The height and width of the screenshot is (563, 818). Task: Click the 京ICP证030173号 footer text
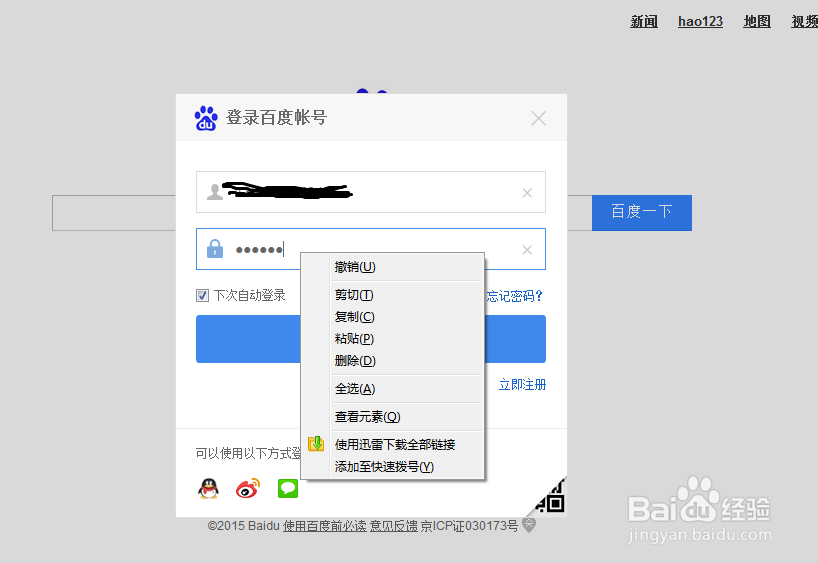click(x=469, y=526)
